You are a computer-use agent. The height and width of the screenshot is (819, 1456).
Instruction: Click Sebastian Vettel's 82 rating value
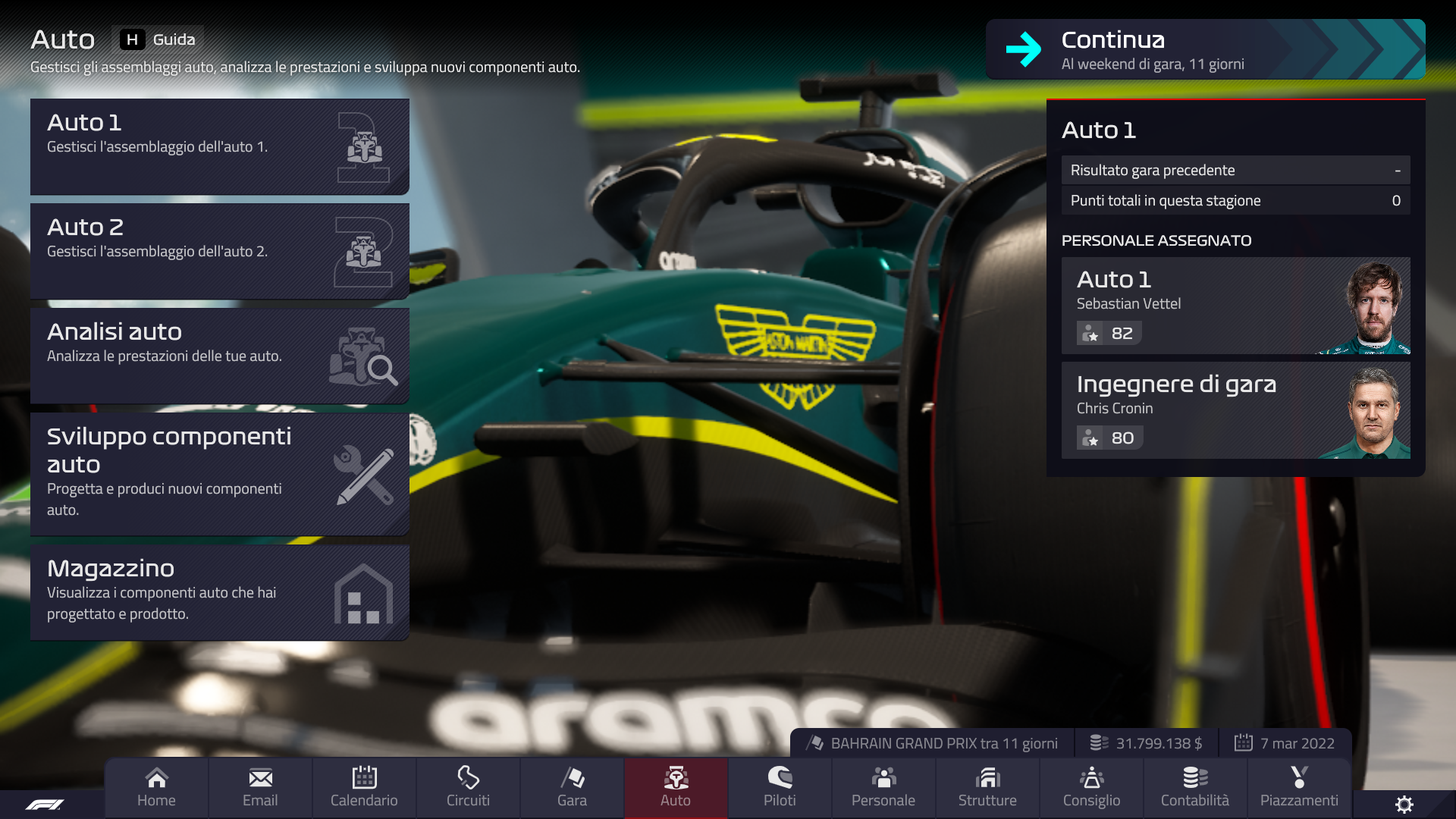[x=1122, y=333]
